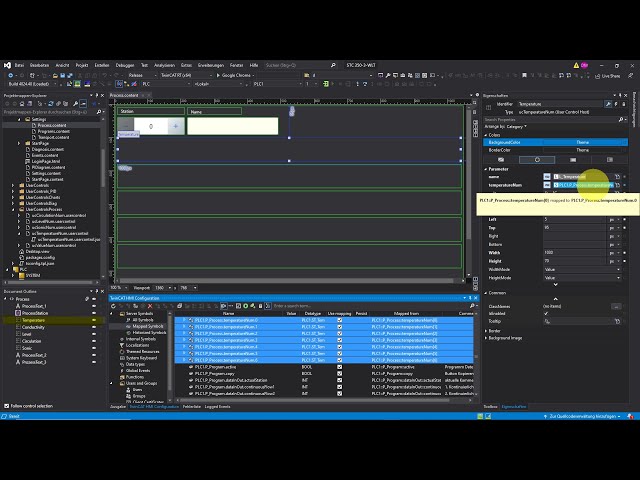This screenshot has height=480, width=640.
Task: Click the binding icon beside temperatureNum parameter
Action: coord(617,185)
